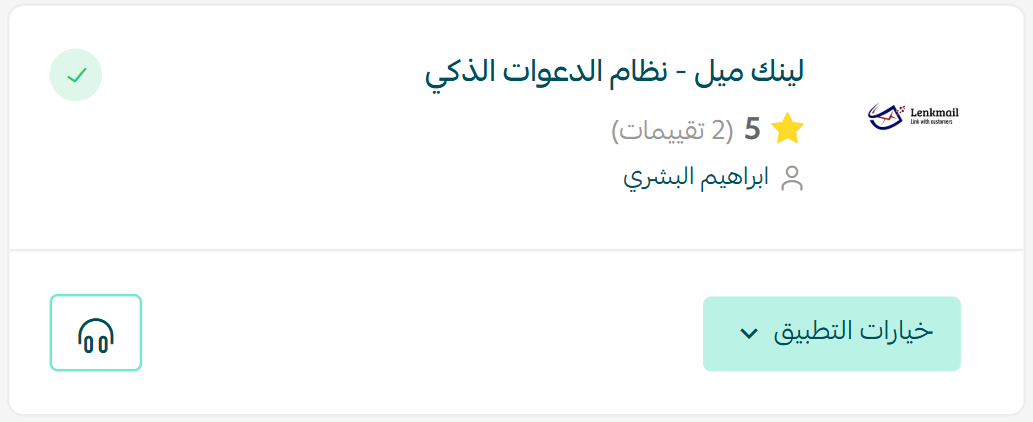Click the rating score number 5

(752, 130)
